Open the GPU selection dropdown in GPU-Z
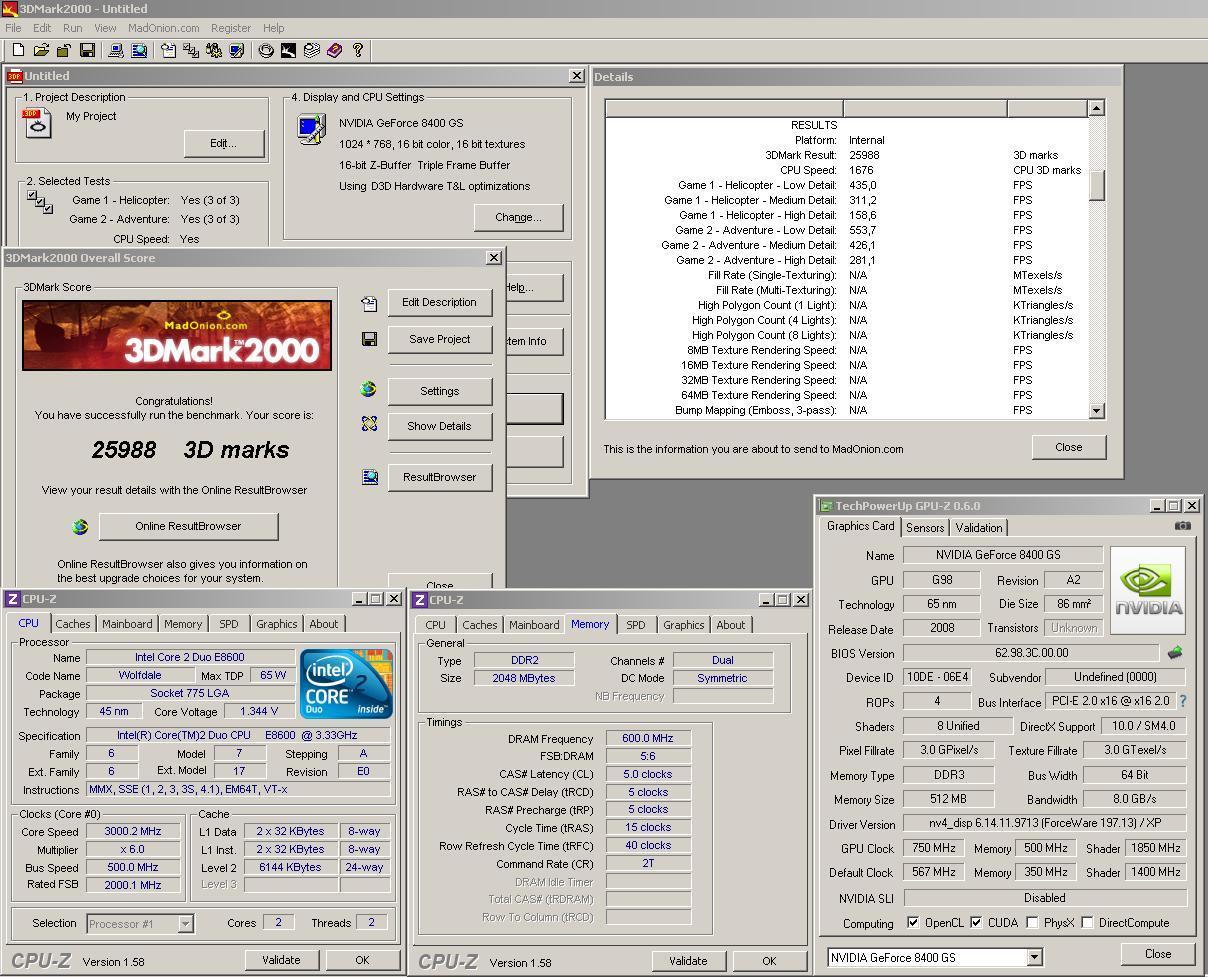 click(x=1034, y=957)
